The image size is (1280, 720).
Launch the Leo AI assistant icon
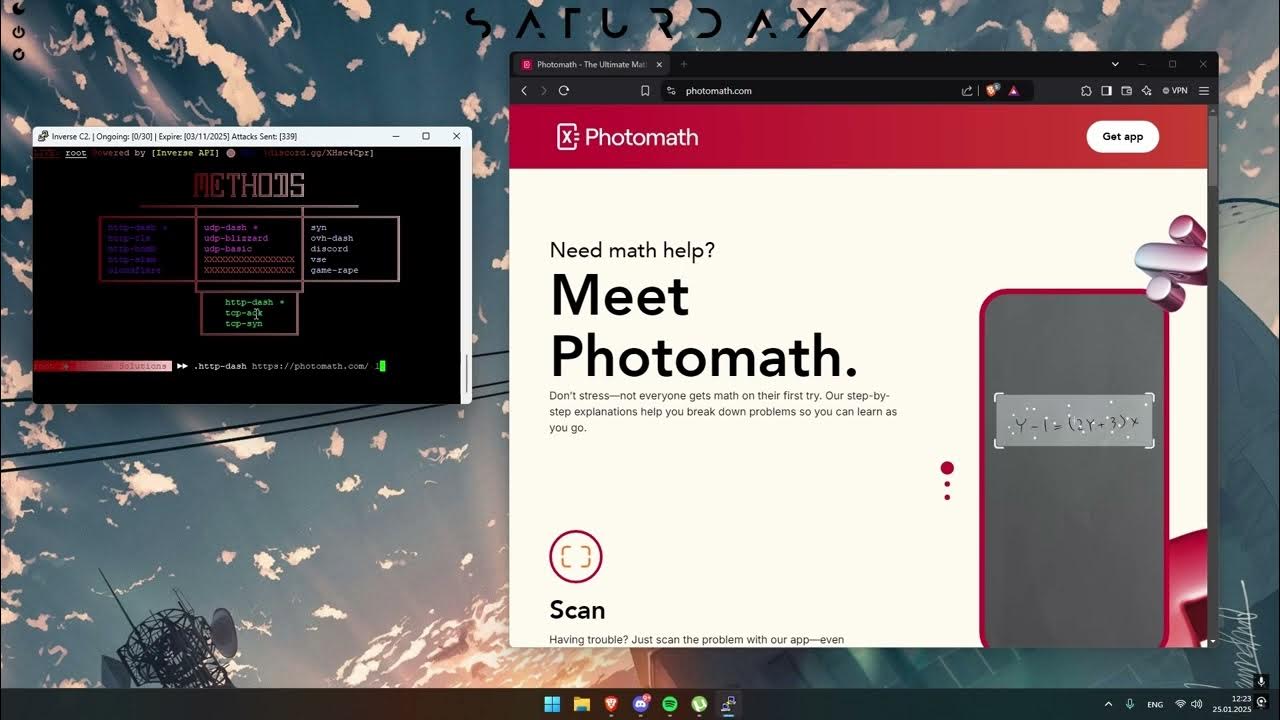pyautogui.click(x=1147, y=91)
